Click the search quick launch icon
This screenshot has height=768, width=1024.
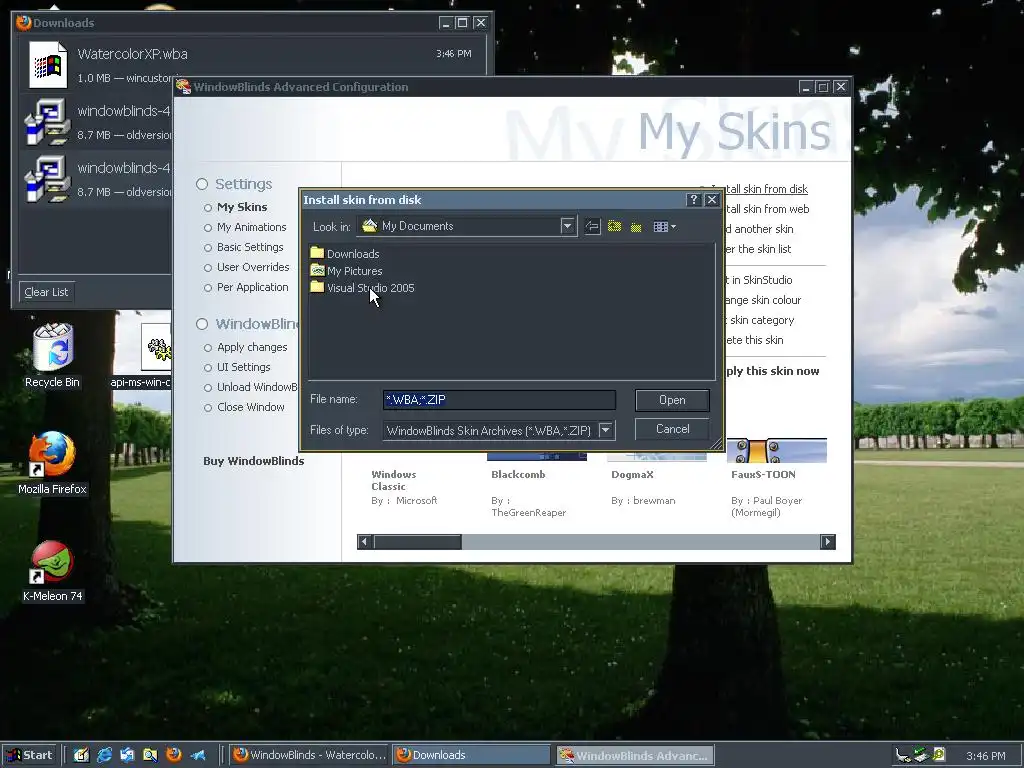pyautogui.click(x=150, y=755)
